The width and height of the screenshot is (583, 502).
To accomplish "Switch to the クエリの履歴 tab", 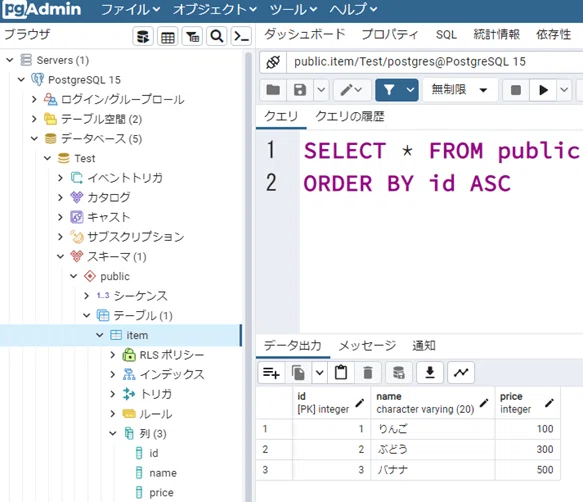I will click(350, 117).
